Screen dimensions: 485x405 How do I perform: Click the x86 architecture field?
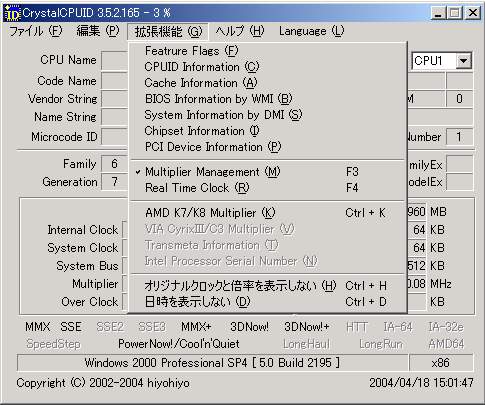(x=441, y=363)
